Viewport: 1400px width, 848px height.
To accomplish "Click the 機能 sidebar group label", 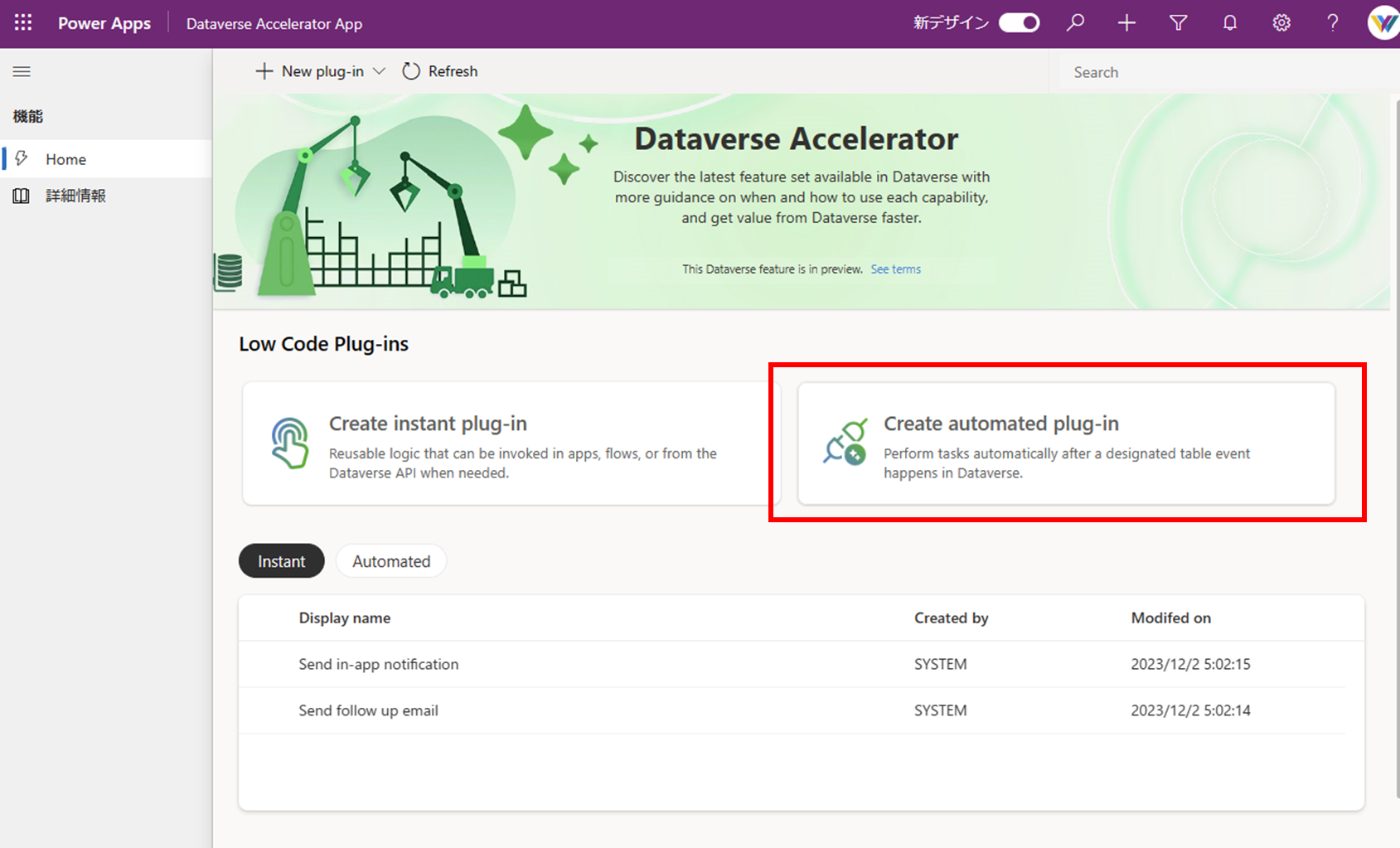I will [x=28, y=117].
